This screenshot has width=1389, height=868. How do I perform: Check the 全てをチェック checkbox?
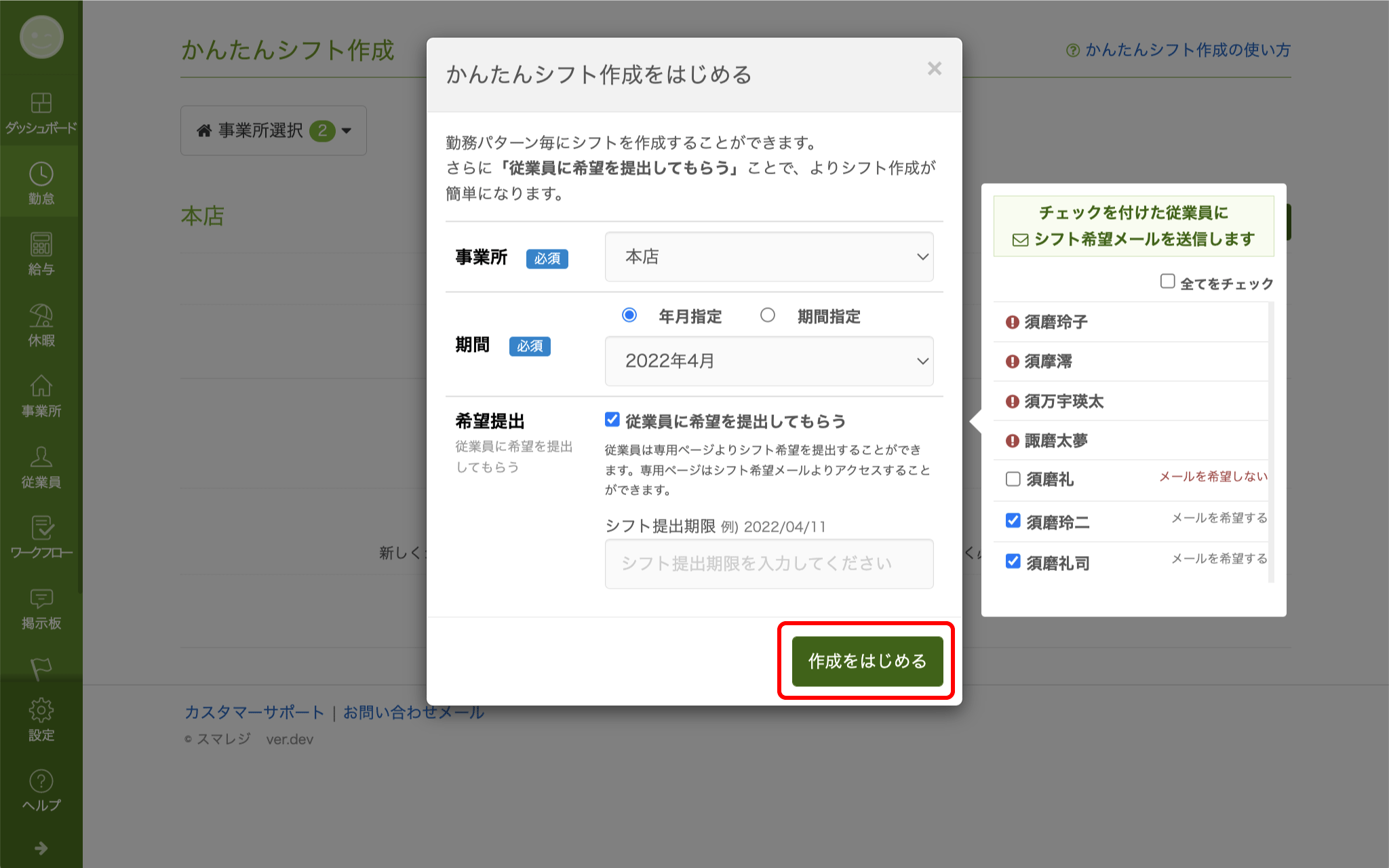(1167, 281)
